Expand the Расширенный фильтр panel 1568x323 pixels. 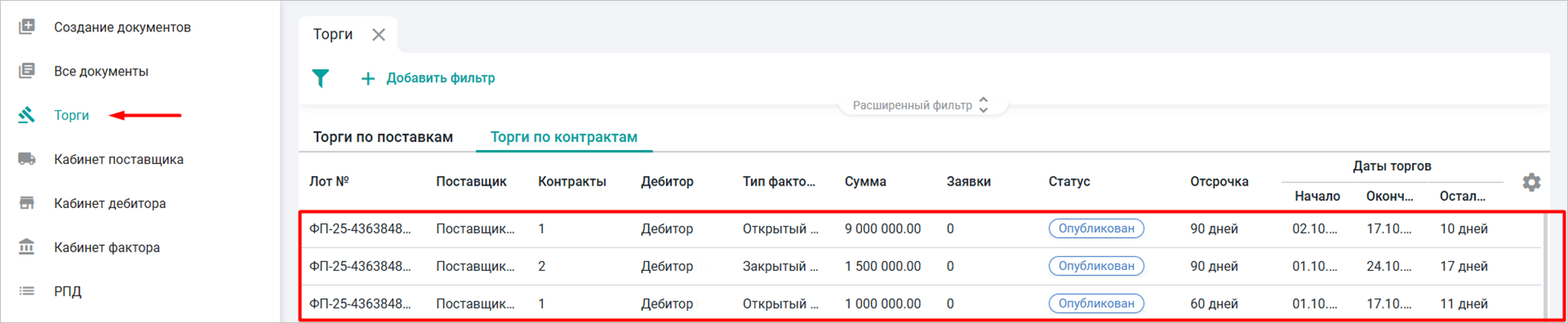click(x=921, y=105)
